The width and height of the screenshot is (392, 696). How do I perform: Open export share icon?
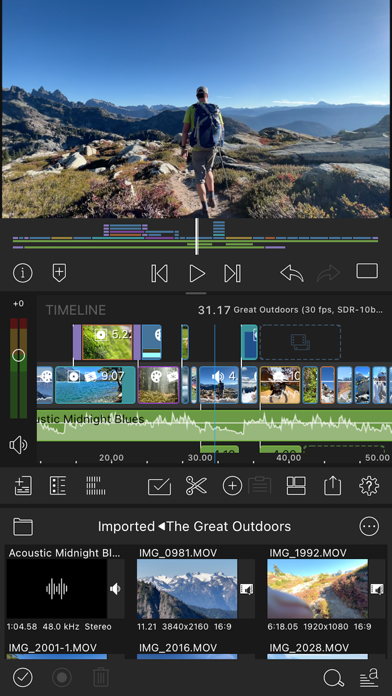click(332, 486)
